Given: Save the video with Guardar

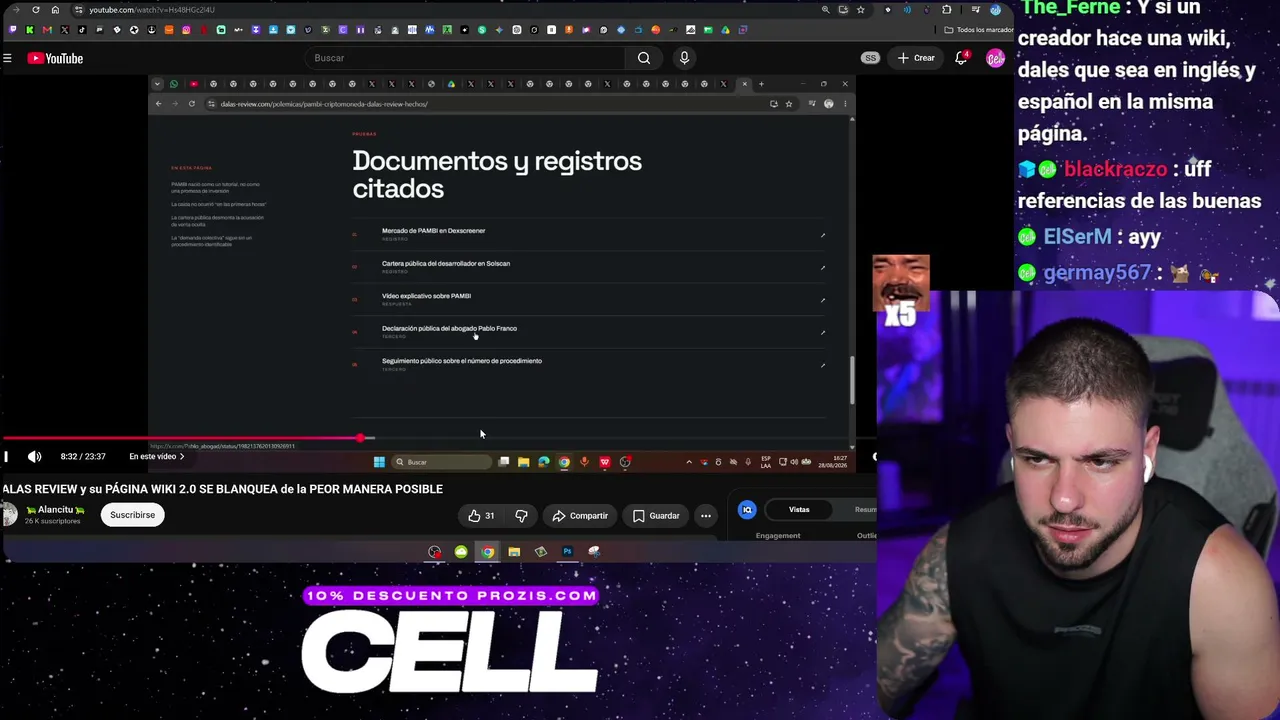Looking at the screenshot, I should click(x=656, y=516).
